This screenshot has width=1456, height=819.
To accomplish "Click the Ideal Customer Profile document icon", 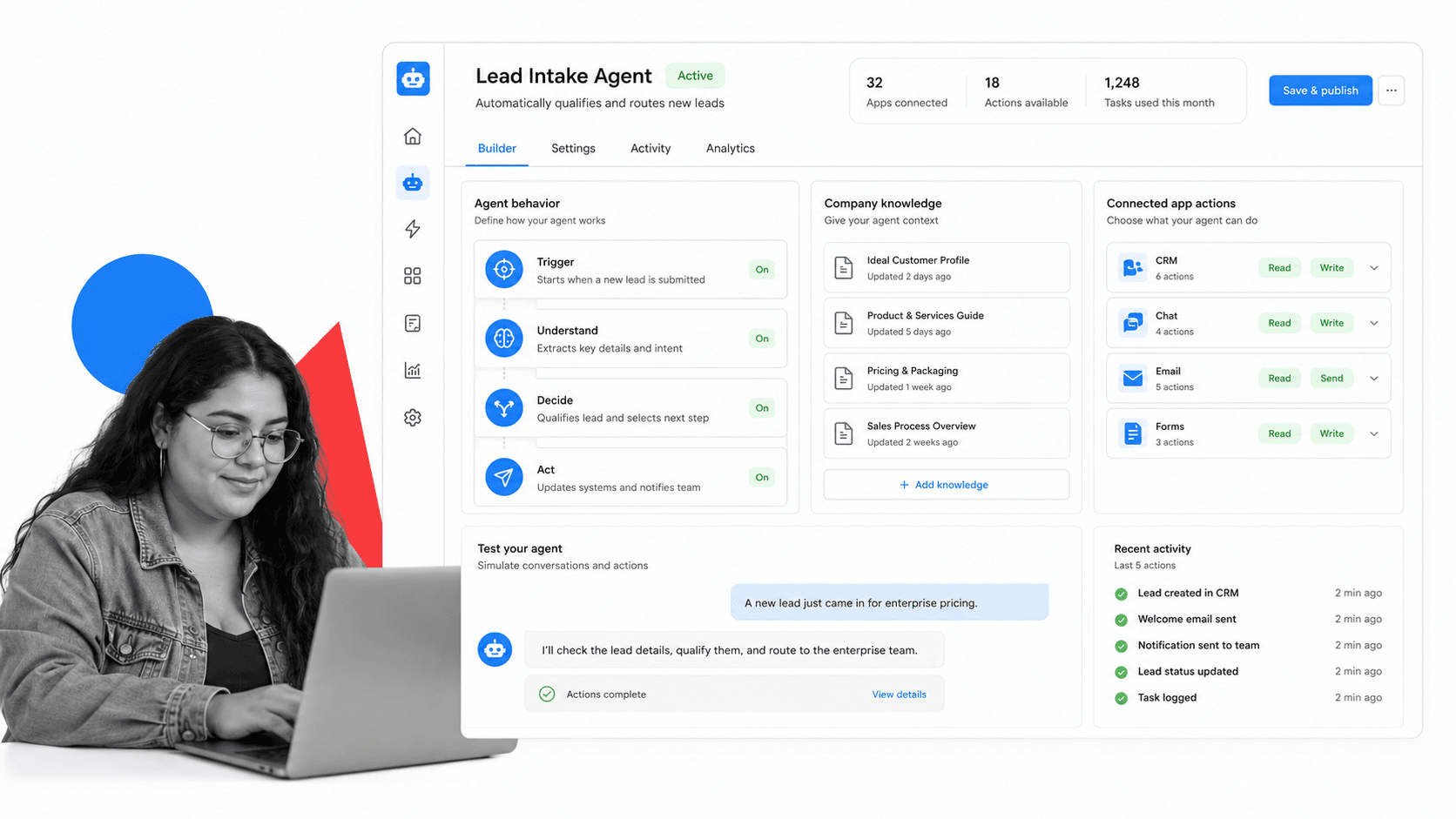I will (844, 267).
